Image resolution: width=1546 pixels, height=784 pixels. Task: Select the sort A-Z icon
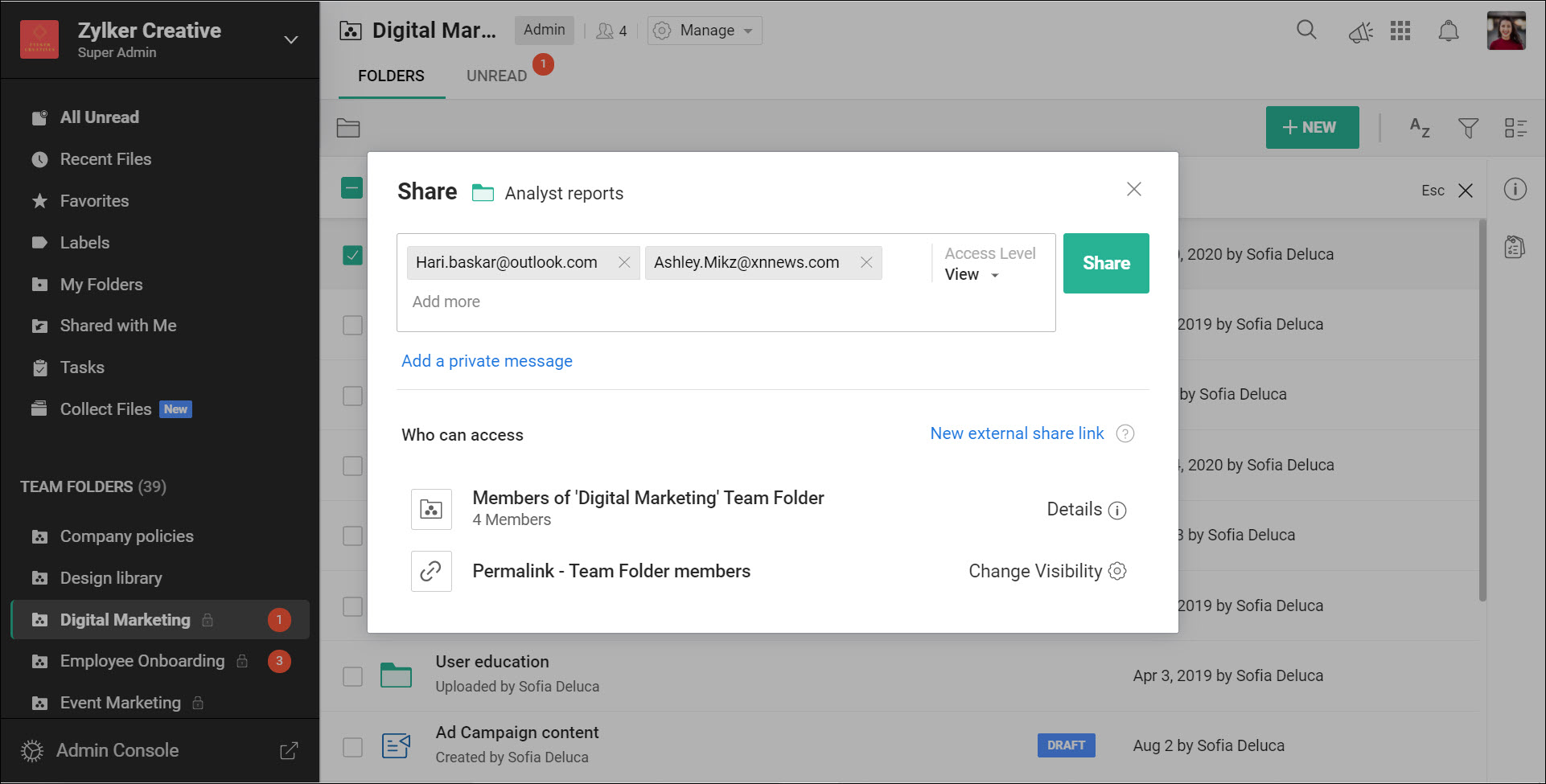(1419, 128)
